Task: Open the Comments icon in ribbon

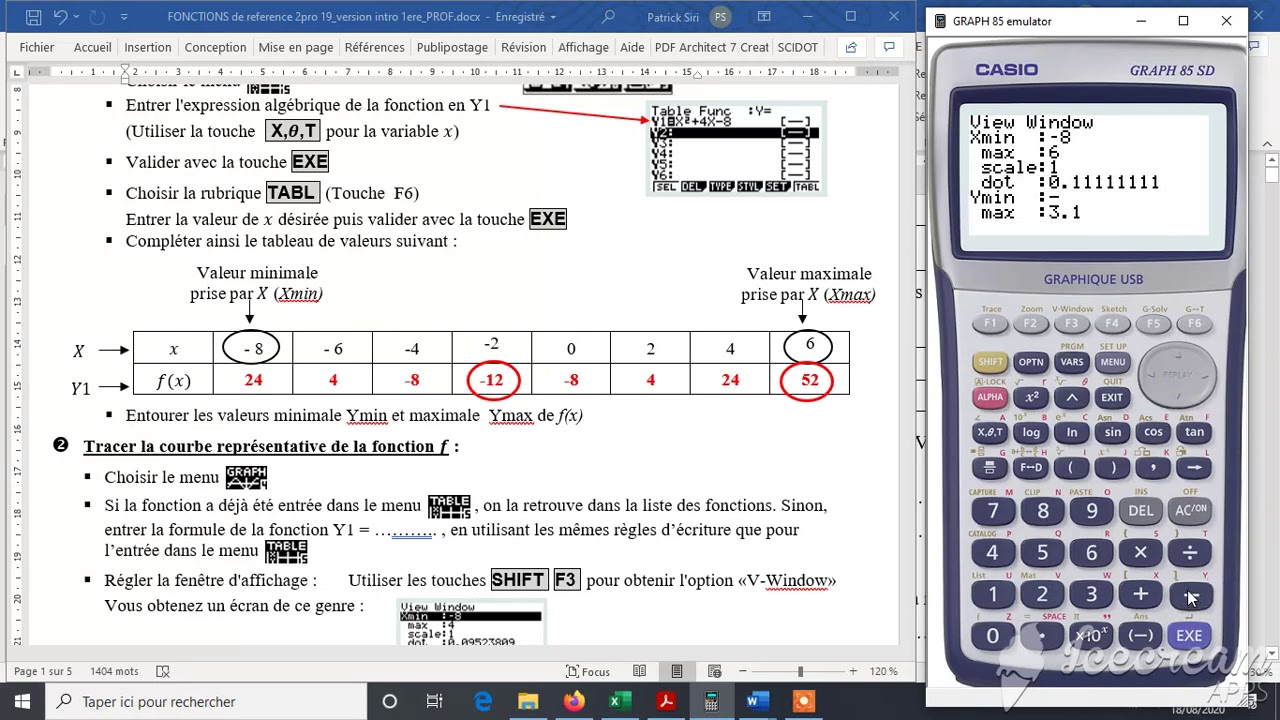Action: [889, 47]
